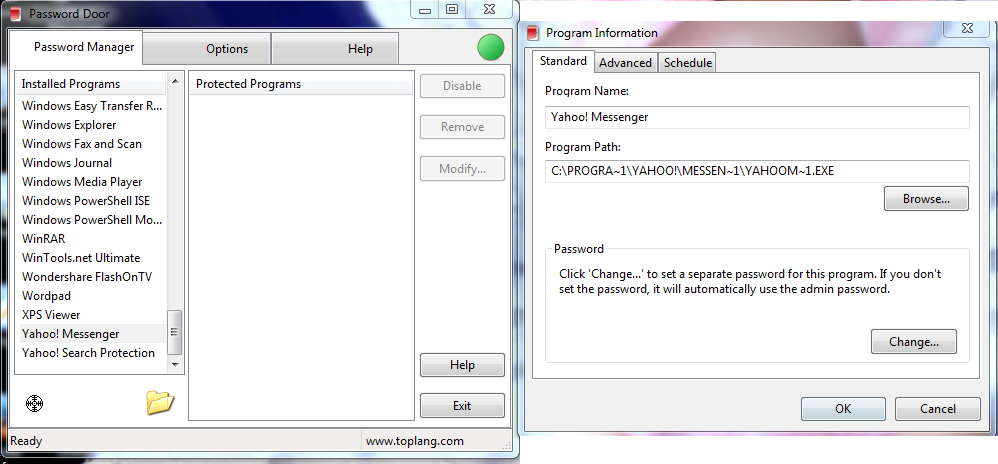Click the Exit button
Image resolution: width=998 pixels, height=464 pixels.
tap(462, 405)
